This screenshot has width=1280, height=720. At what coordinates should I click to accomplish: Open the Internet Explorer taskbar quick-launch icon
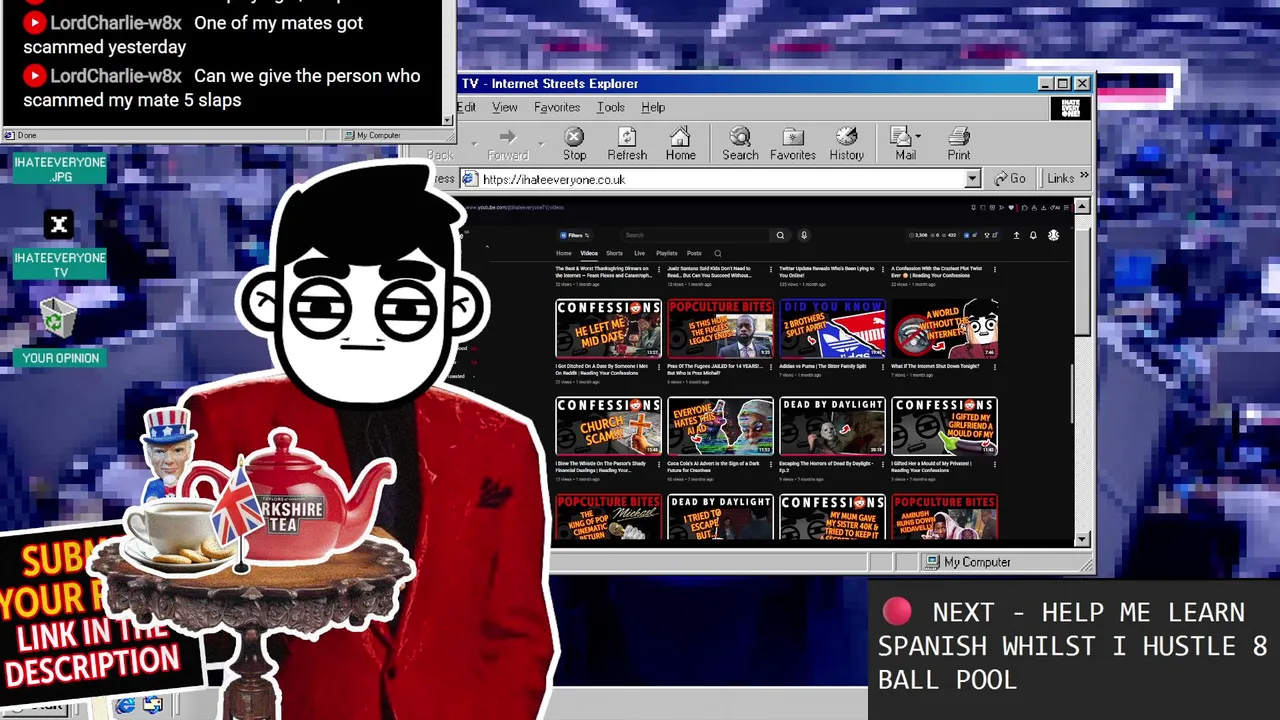click(125, 706)
